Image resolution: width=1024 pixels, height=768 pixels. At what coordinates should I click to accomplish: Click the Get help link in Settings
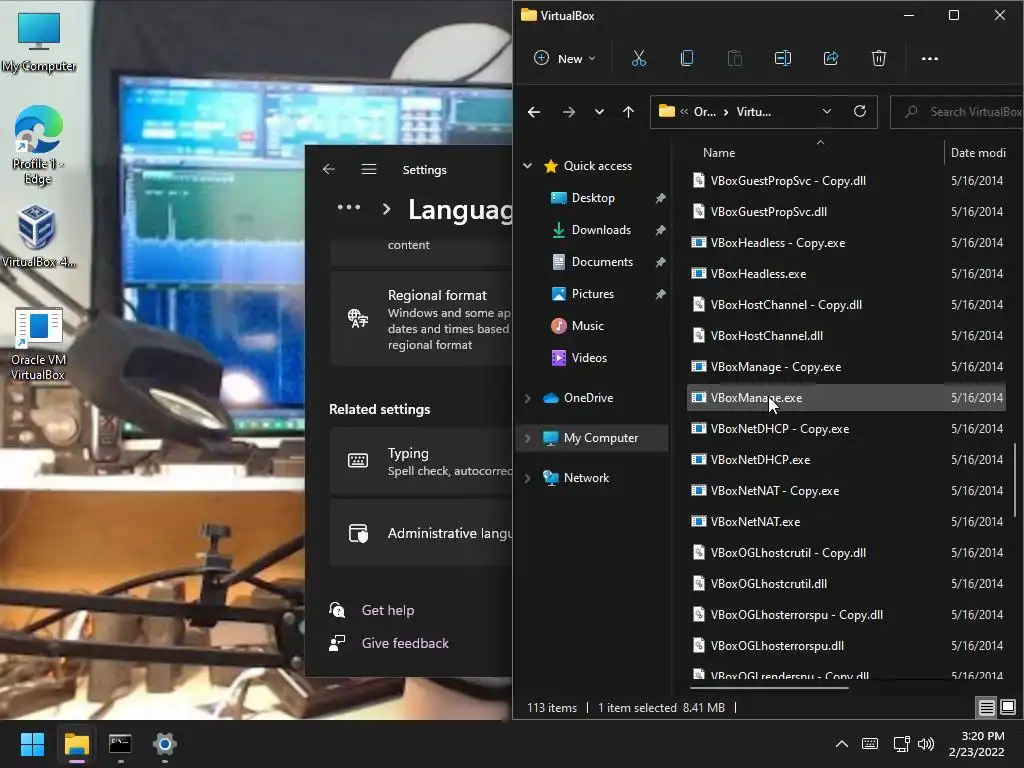[x=388, y=611]
